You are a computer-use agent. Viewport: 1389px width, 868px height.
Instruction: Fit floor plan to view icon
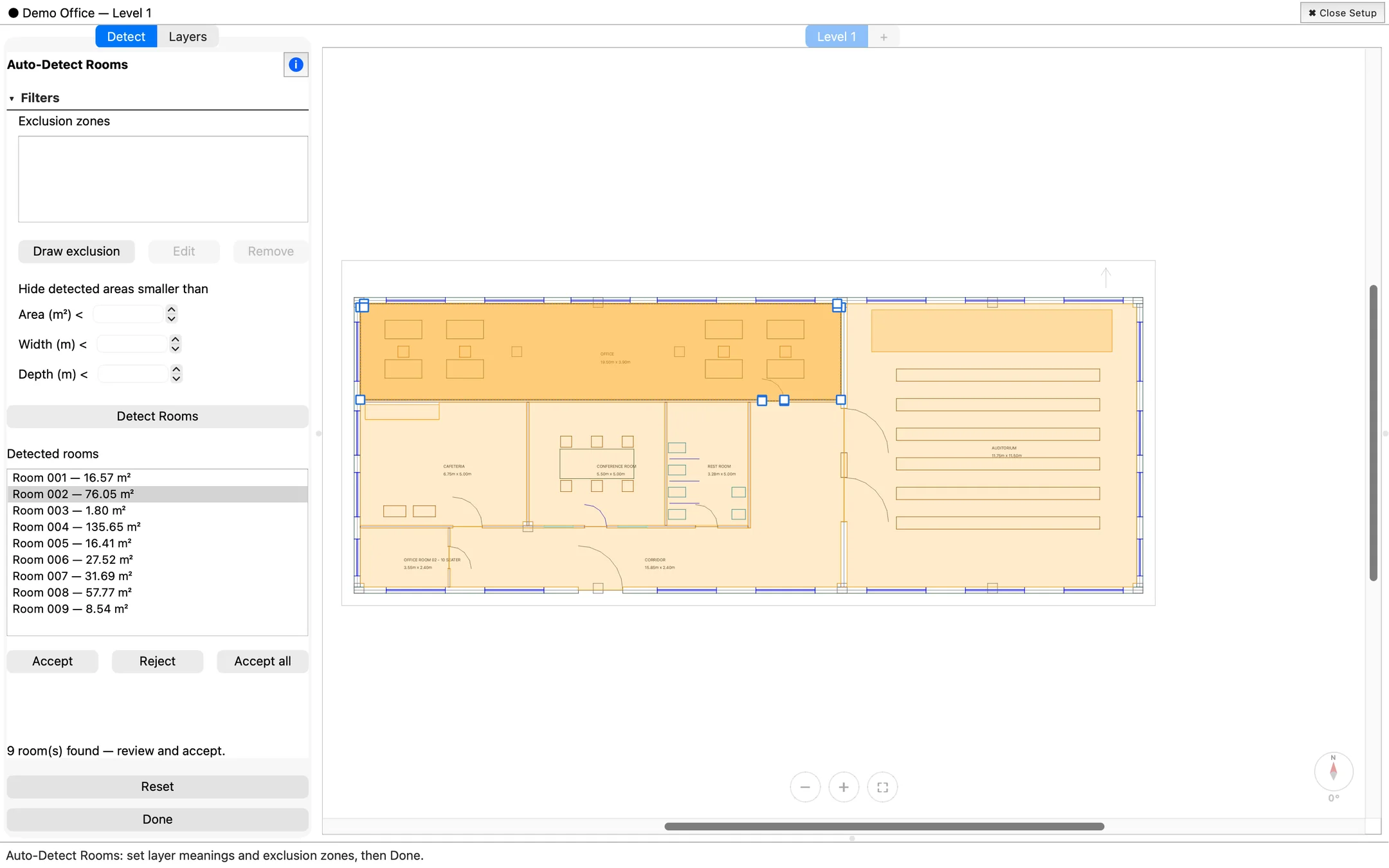tap(882, 787)
